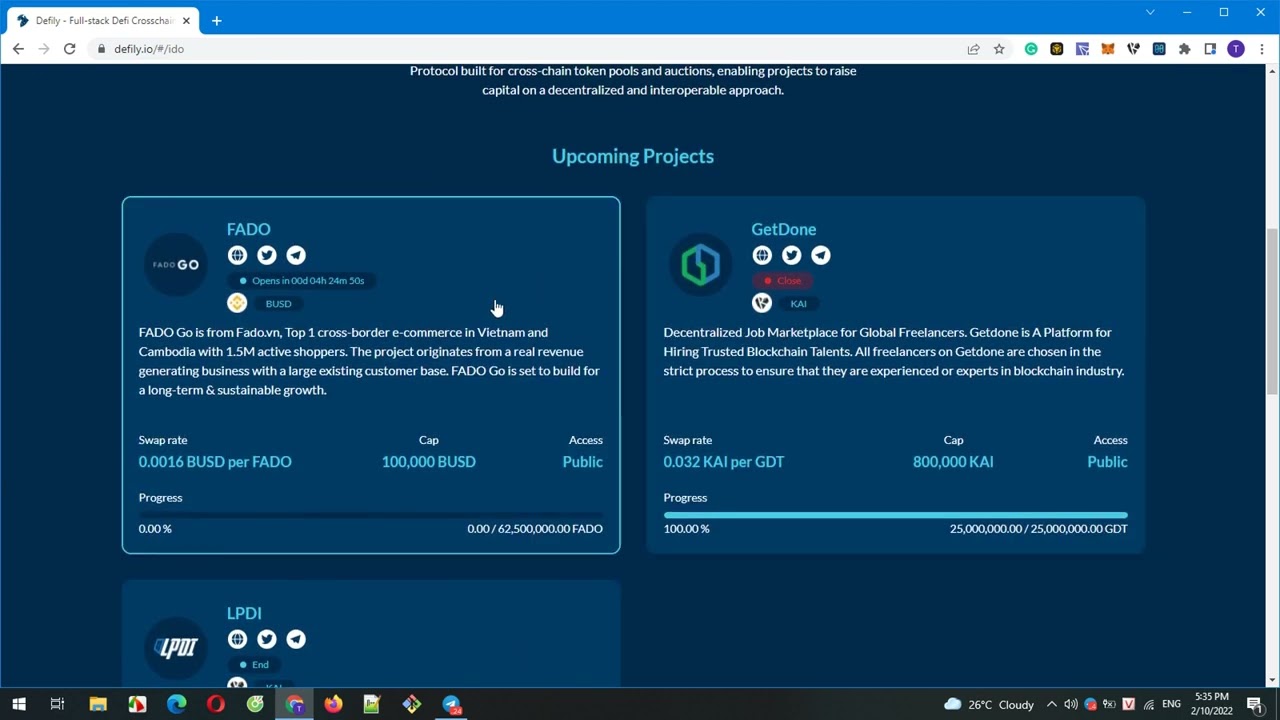Viewport: 1280px width, 720px height.
Task: Open Chrome tab search dropdown arrow
Action: [x=1150, y=12]
